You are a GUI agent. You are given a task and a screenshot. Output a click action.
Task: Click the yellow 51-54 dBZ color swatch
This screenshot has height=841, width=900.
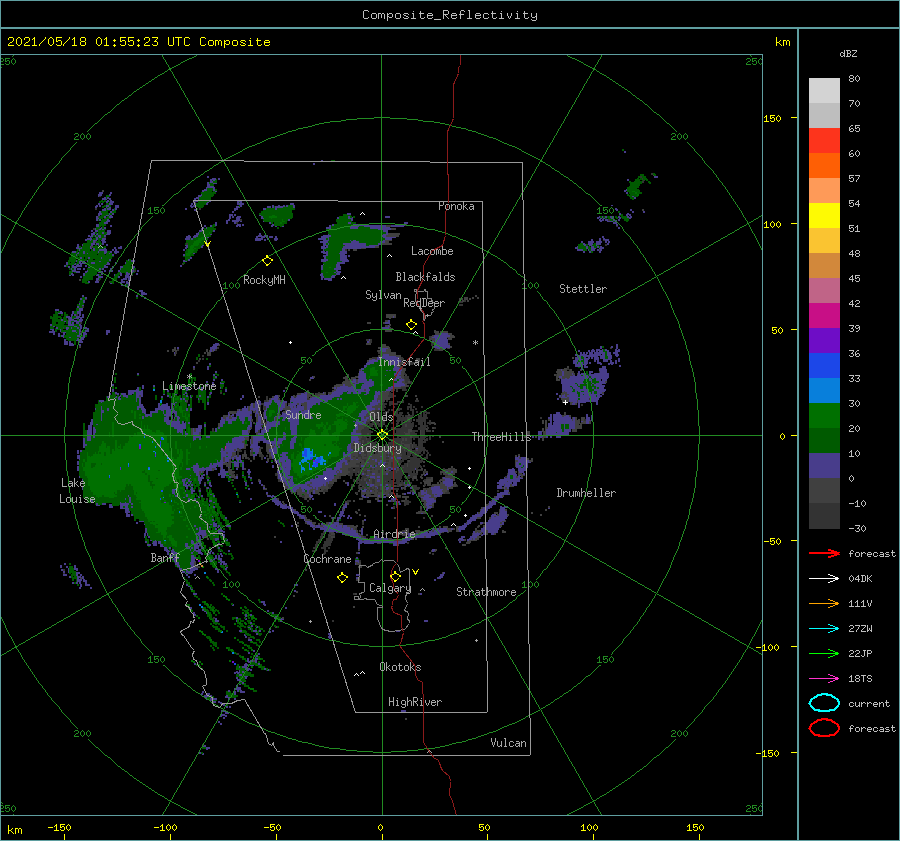824,216
